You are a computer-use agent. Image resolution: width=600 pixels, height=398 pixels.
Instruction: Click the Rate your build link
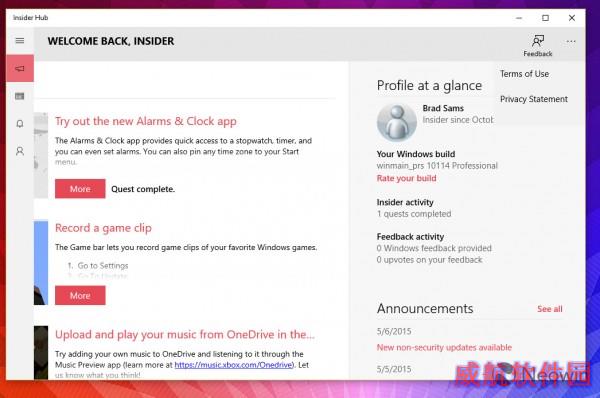[x=406, y=178]
